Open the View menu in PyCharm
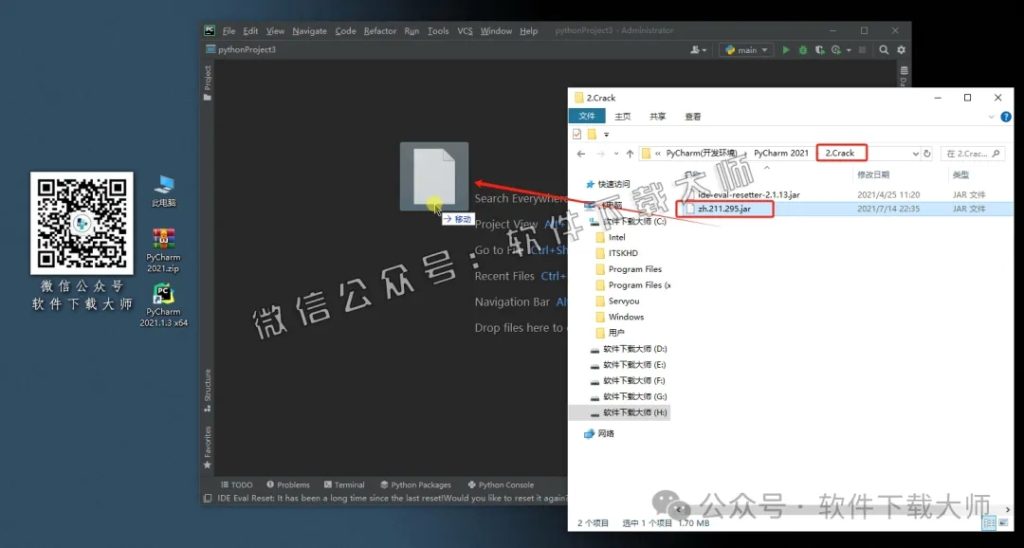Image resolution: width=1024 pixels, height=548 pixels. point(275,31)
